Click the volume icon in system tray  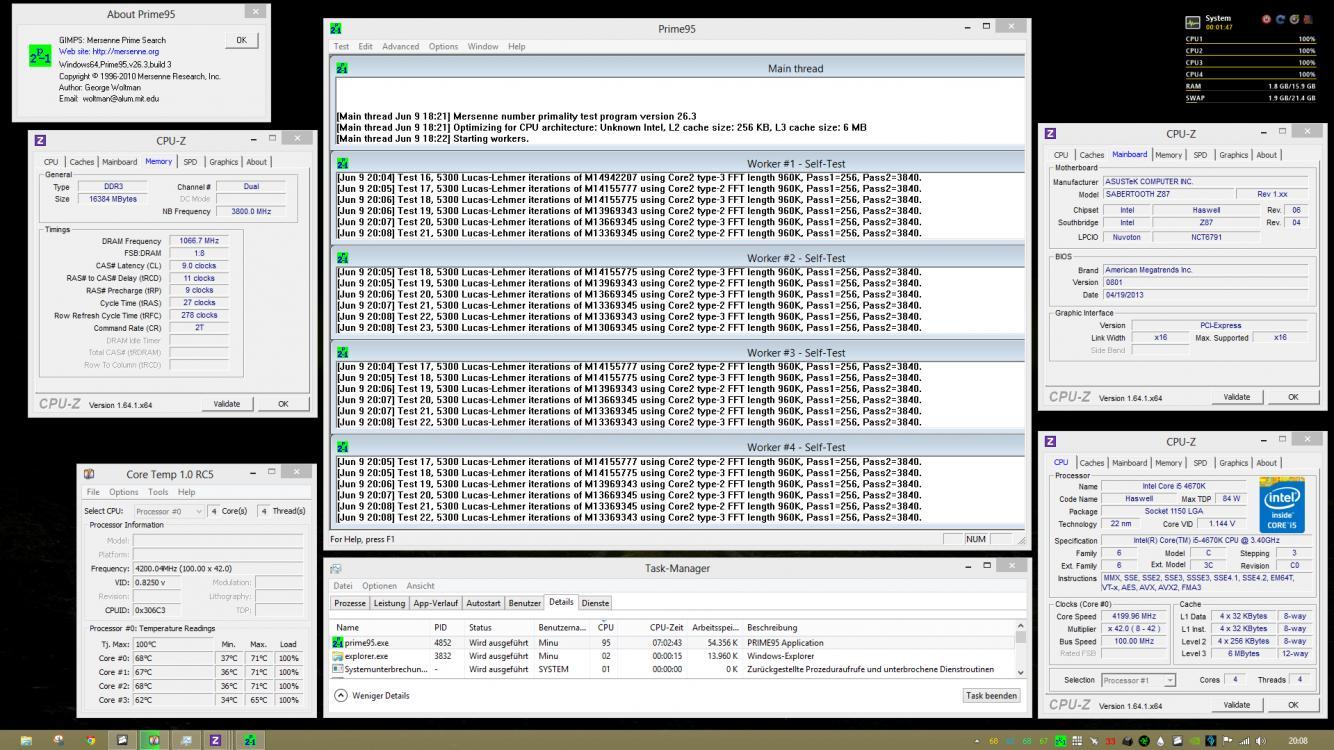click(x=1261, y=741)
